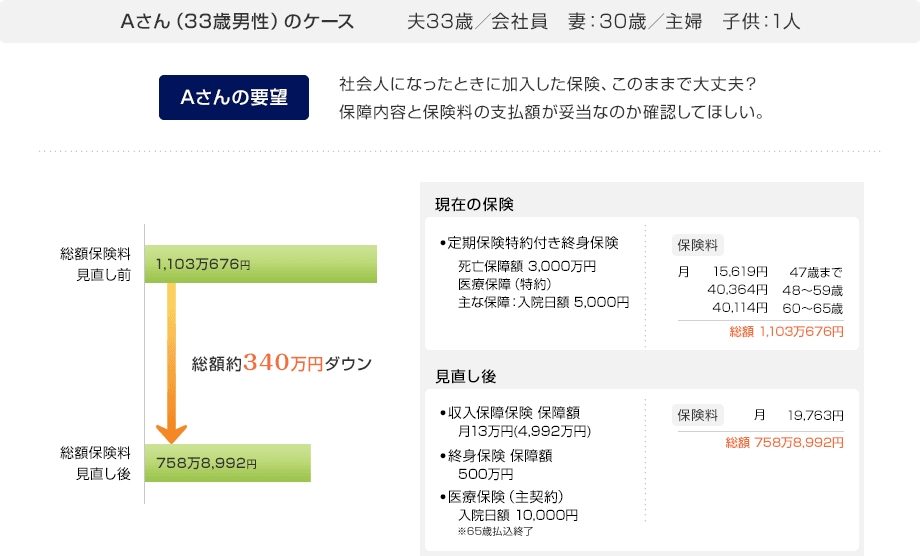Select the 定期保険特約付き終身保険 bullet item
Image resolution: width=920 pixels, height=556 pixels.
tap(533, 243)
